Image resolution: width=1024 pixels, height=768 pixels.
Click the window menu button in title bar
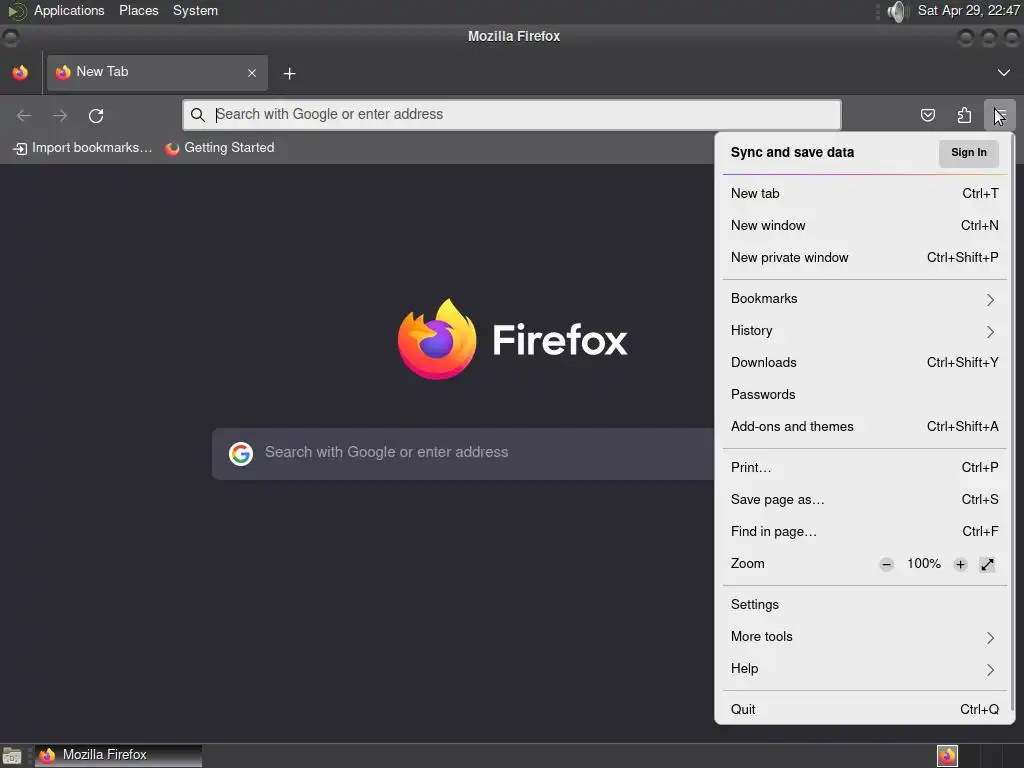(x=10, y=38)
